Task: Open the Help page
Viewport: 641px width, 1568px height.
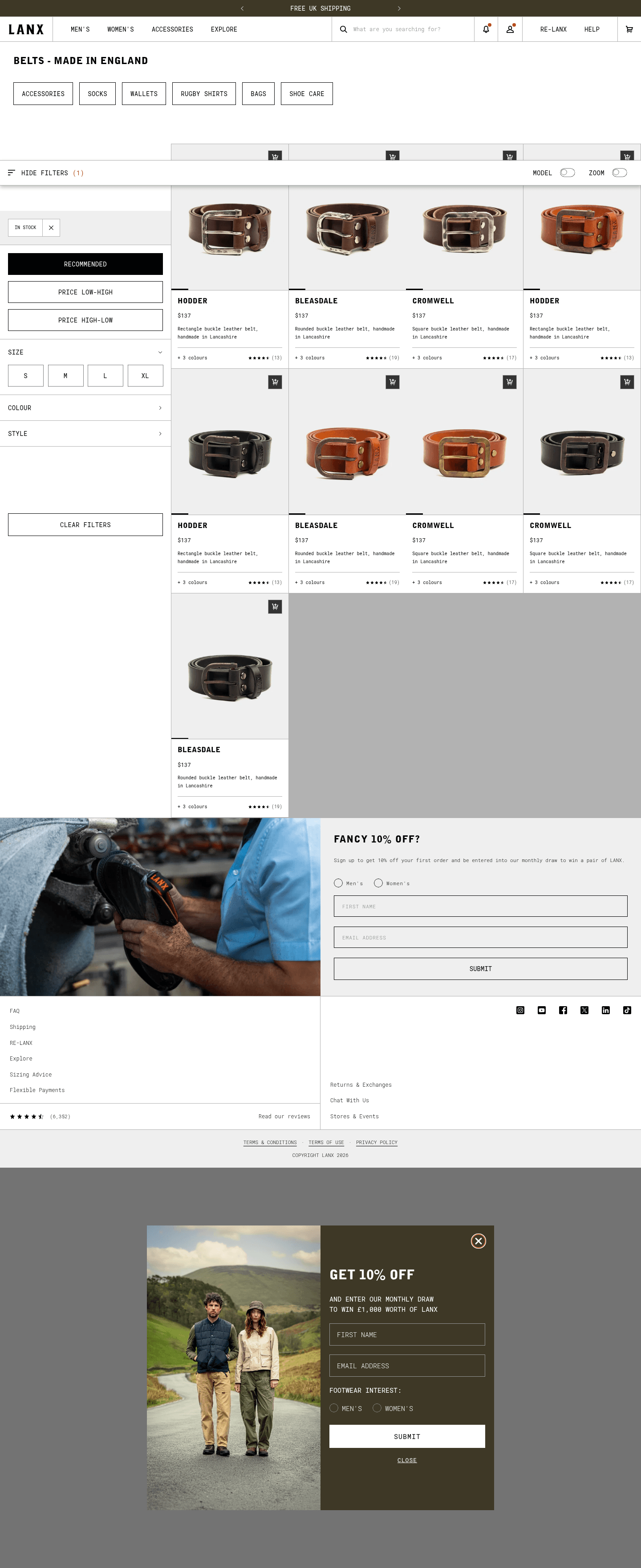Action: pyautogui.click(x=592, y=29)
